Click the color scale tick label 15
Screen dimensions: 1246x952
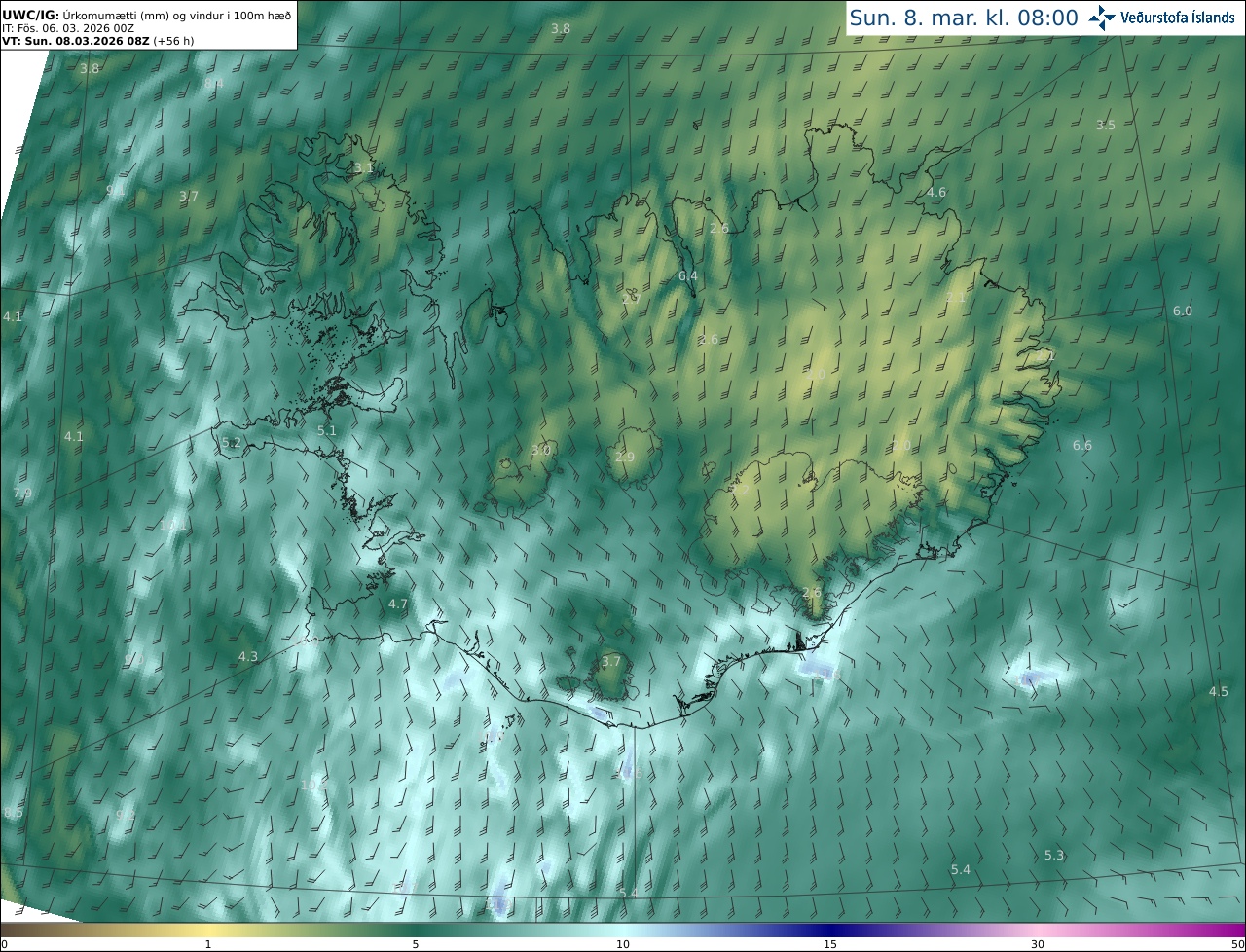pos(830,944)
